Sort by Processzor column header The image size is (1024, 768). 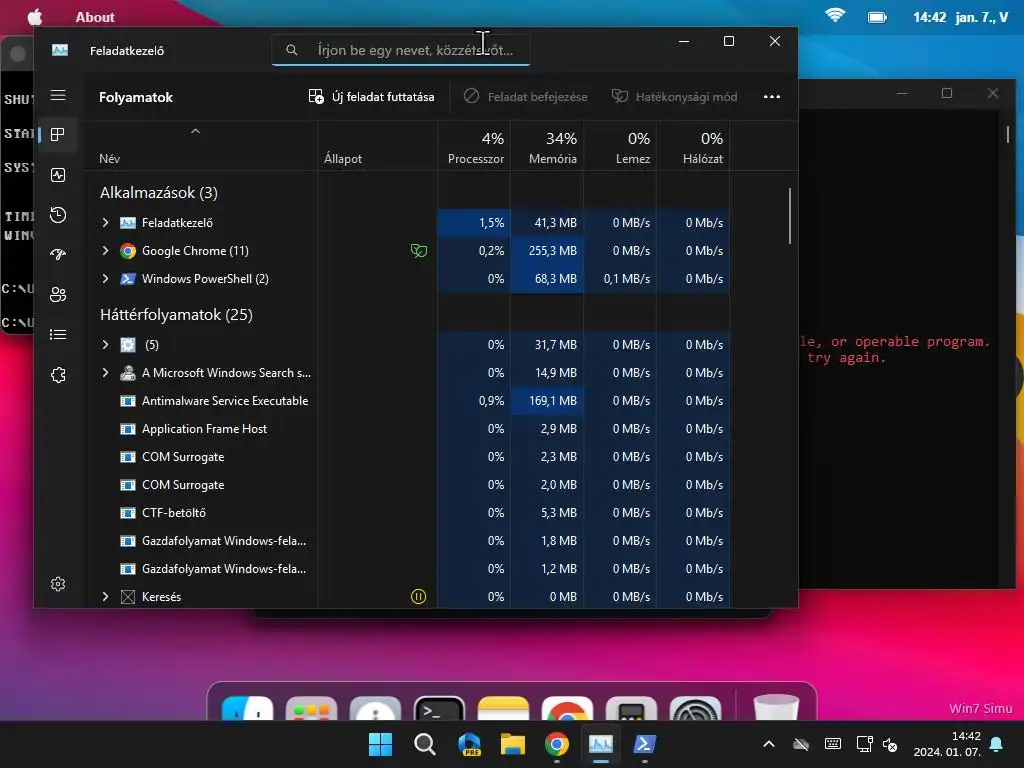474,147
